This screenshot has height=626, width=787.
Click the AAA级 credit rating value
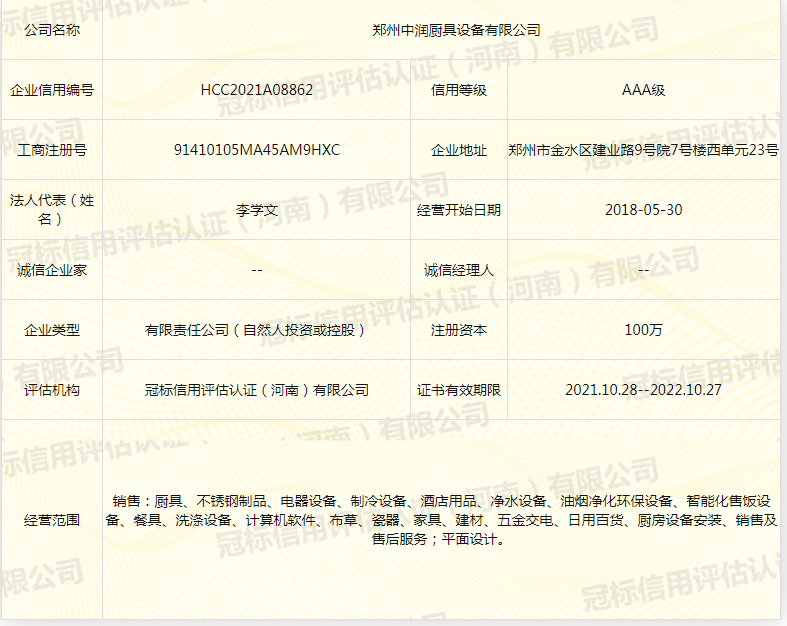(643, 90)
